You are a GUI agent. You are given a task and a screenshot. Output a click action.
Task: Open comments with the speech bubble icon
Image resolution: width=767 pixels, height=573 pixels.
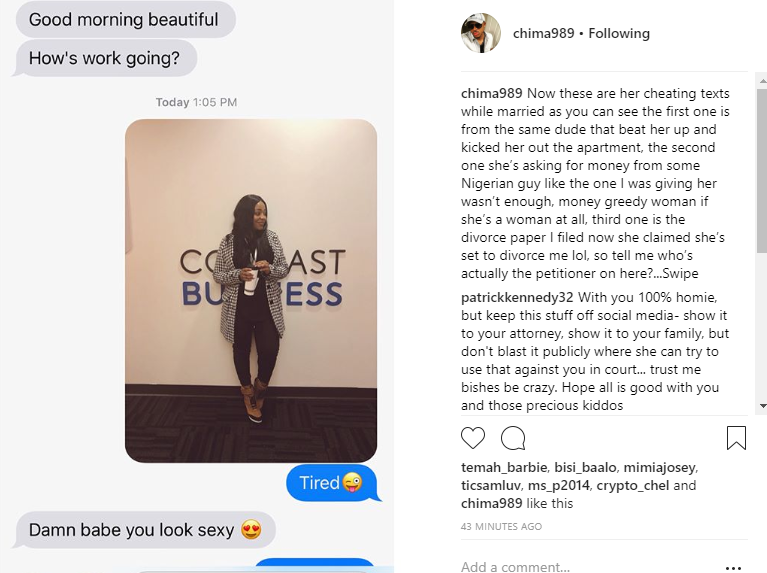[x=513, y=438]
